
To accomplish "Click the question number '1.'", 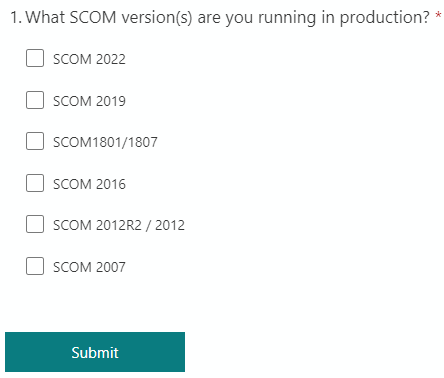I will pos(16,17).
